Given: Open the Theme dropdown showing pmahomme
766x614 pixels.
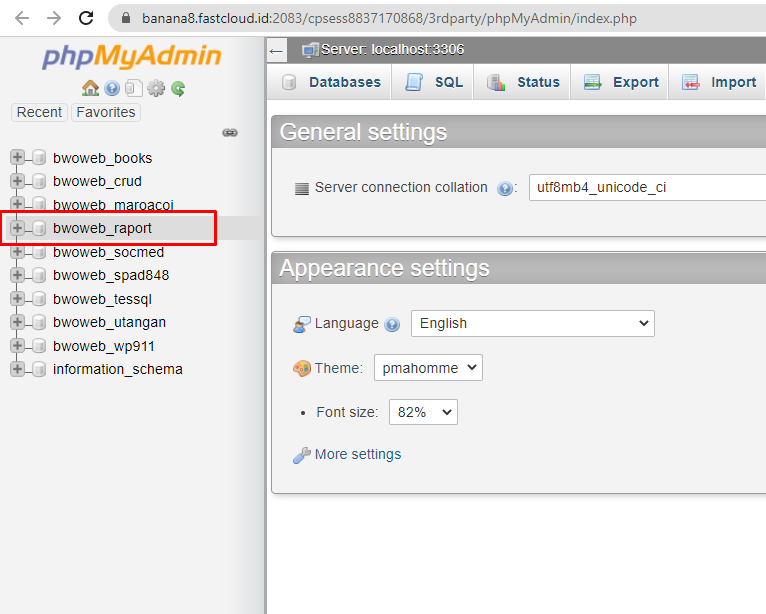Looking at the screenshot, I should coord(428,367).
